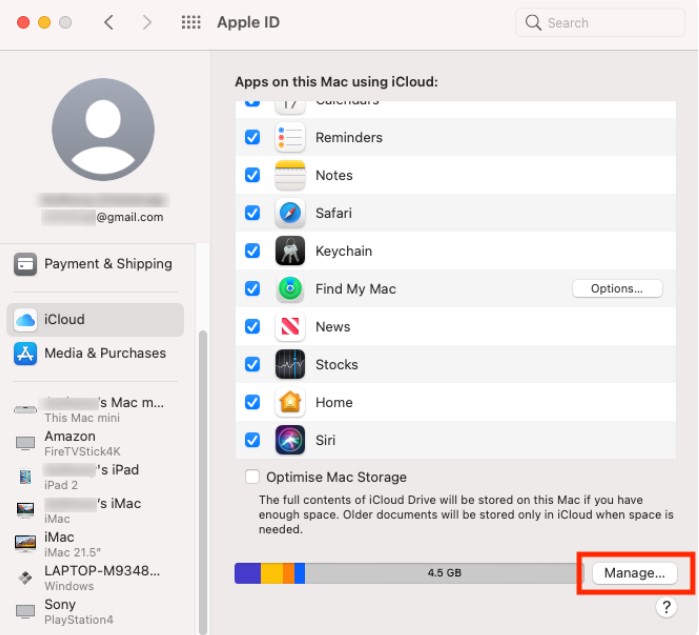
Task: Click the Find My Mac radar icon
Action: (x=290, y=289)
